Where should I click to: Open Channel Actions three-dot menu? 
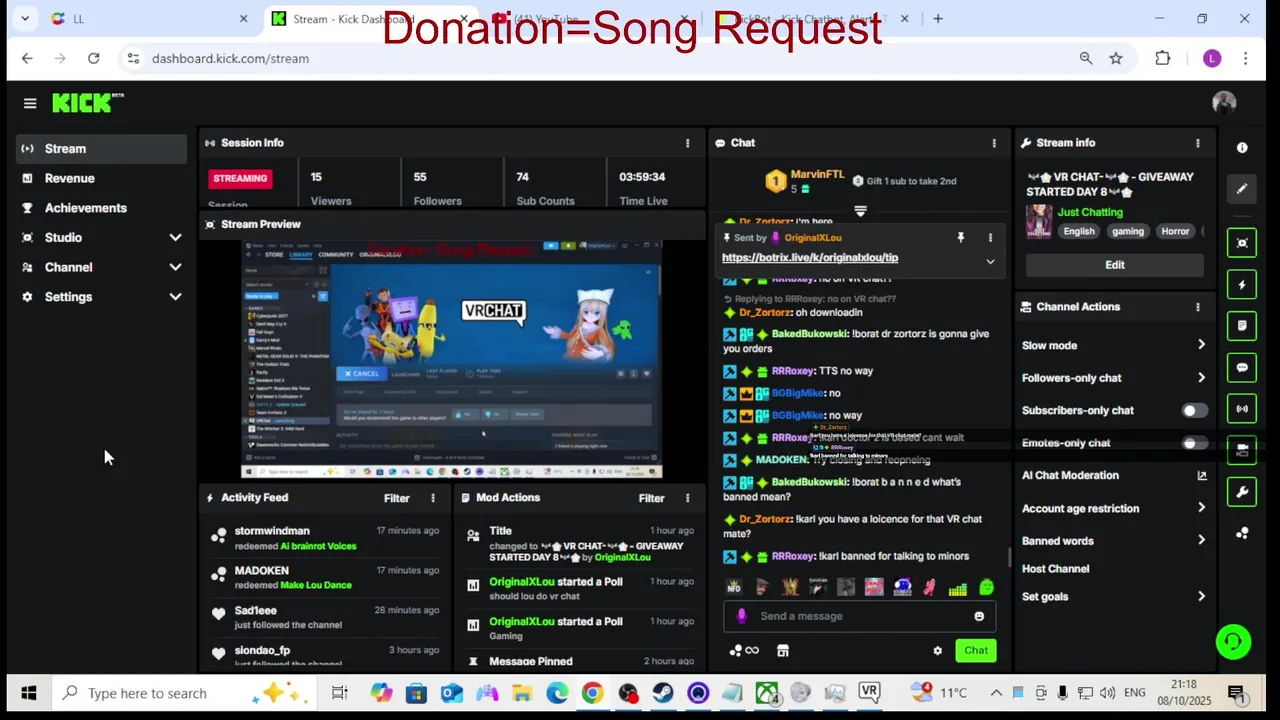point(1198,307)
